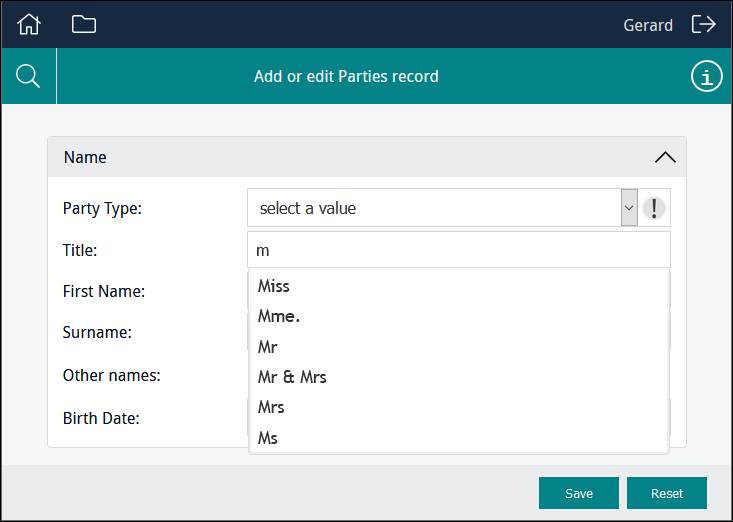Collapse the Name section chevron
The height and width of the screenshot is (522, 733).
[664, 157]
